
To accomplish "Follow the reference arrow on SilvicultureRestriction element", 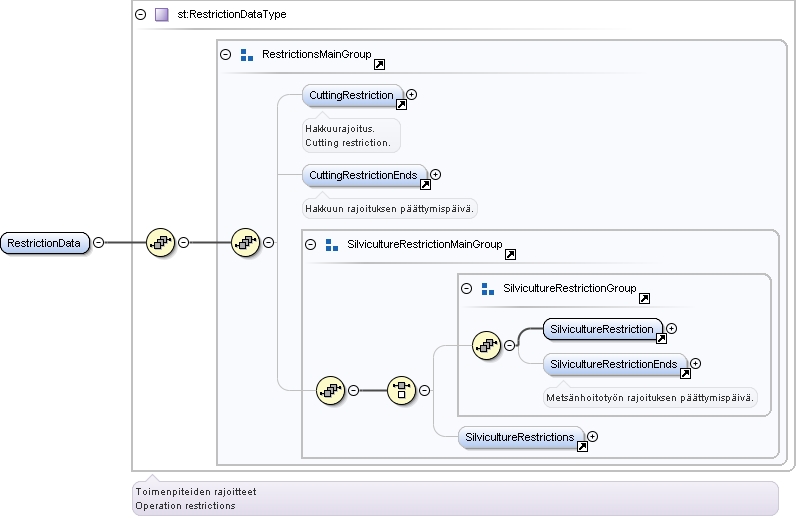I will click(x=661, y=339).
